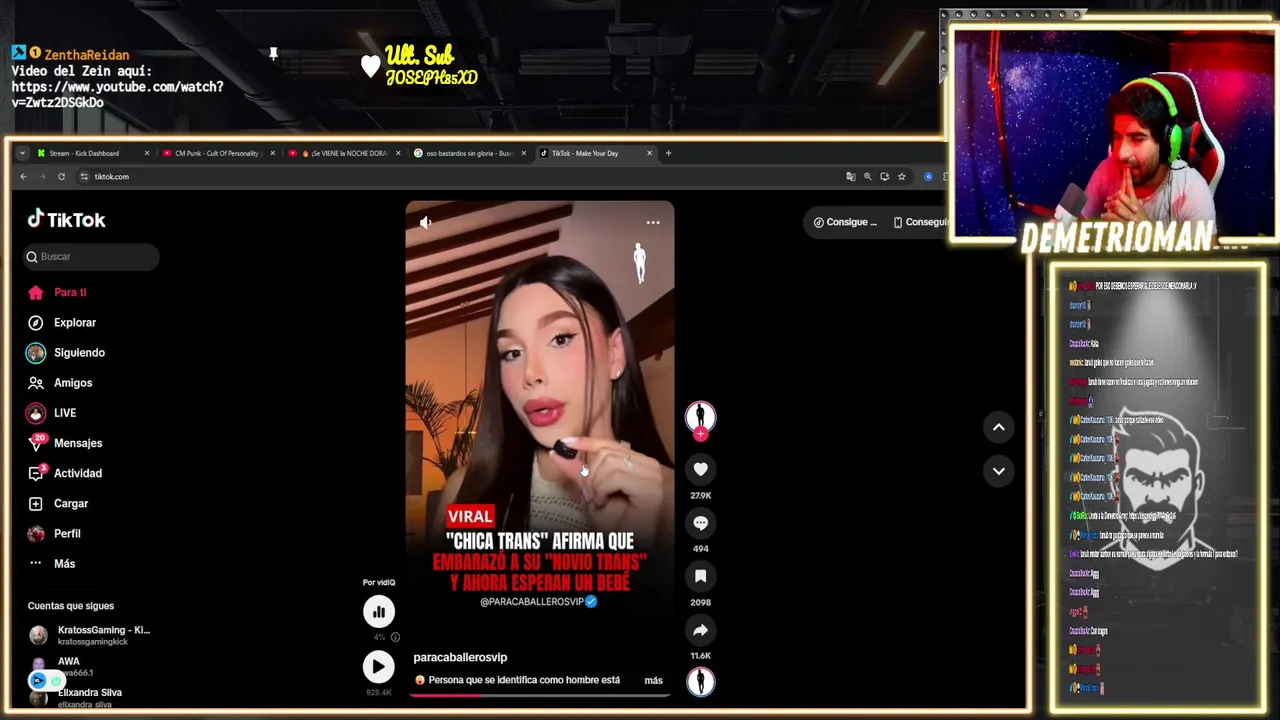Click the Buscar search field

point(92,256)
